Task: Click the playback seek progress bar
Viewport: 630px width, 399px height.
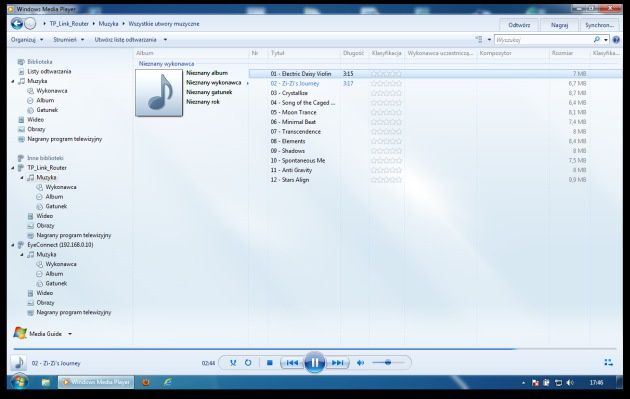Action: coord(315,349)
